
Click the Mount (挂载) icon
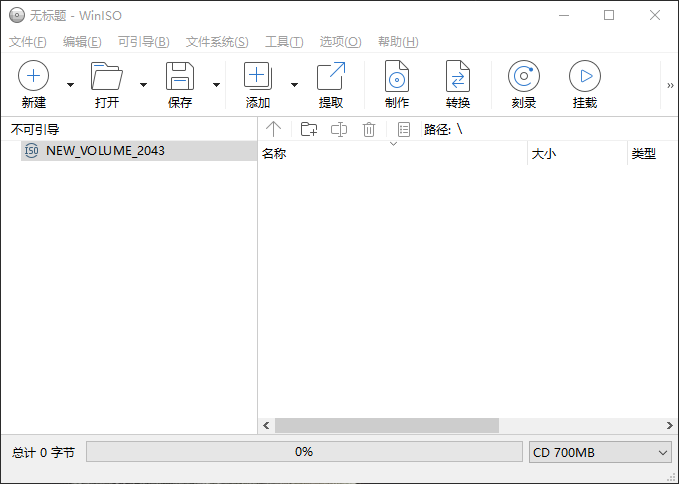(x=585, y=76)
